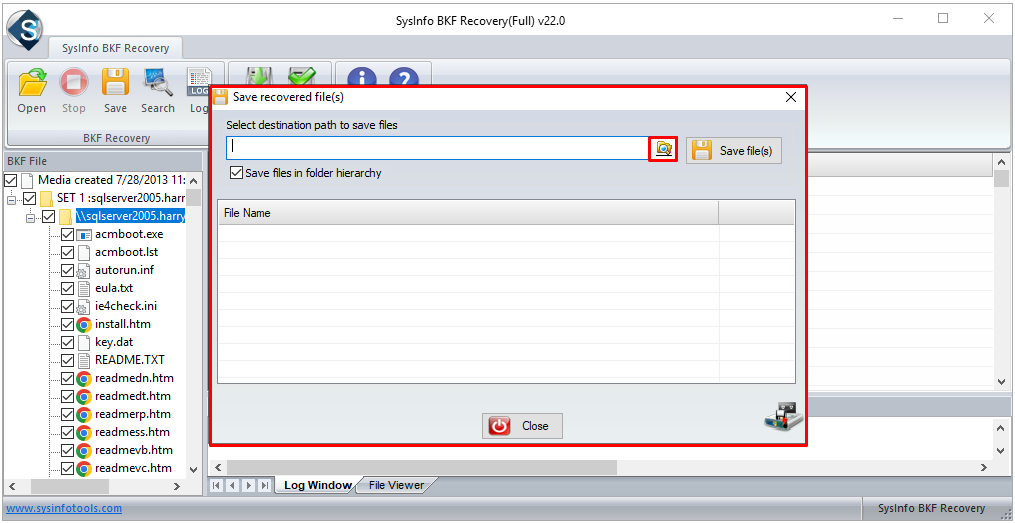1015x523 pixels.
Task: Click the browse folder icon beside path field
Action: (x=663, y=149)
